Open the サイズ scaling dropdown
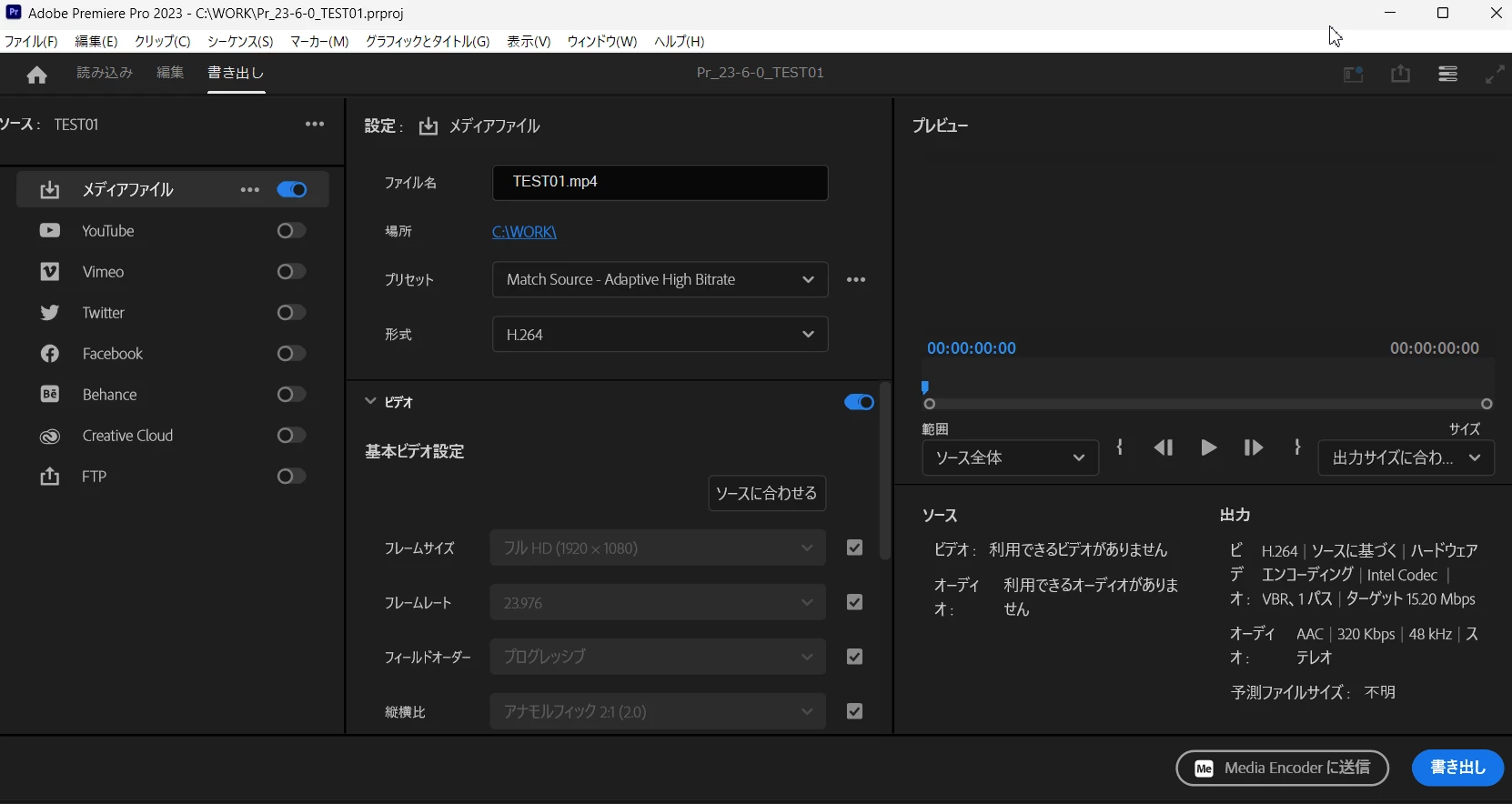The height and width of the screenshot is (804, 1512). click(x=1406, y=458)
